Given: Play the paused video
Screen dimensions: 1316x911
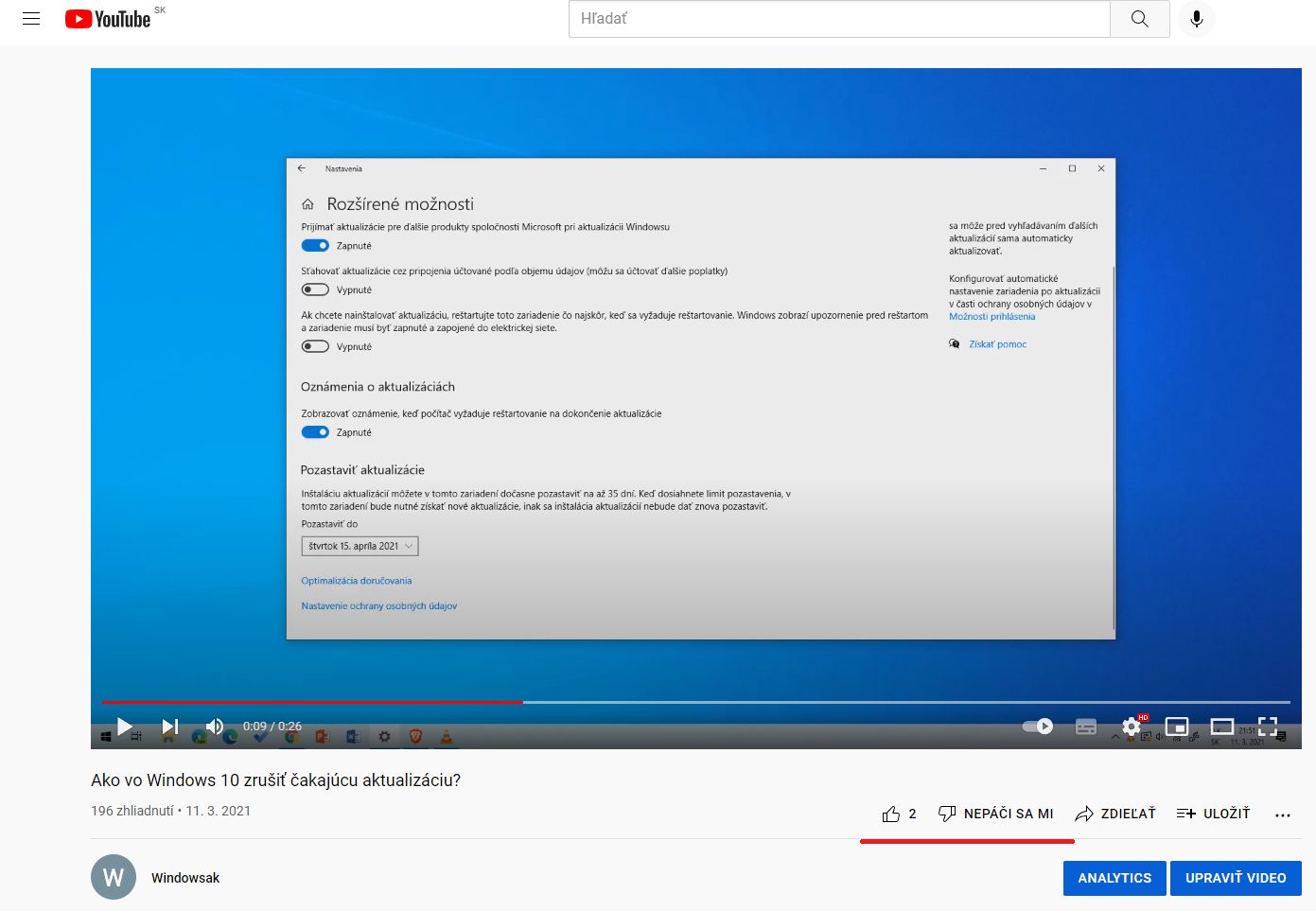Looking at the screenshot, I should [x=125, y=727].
